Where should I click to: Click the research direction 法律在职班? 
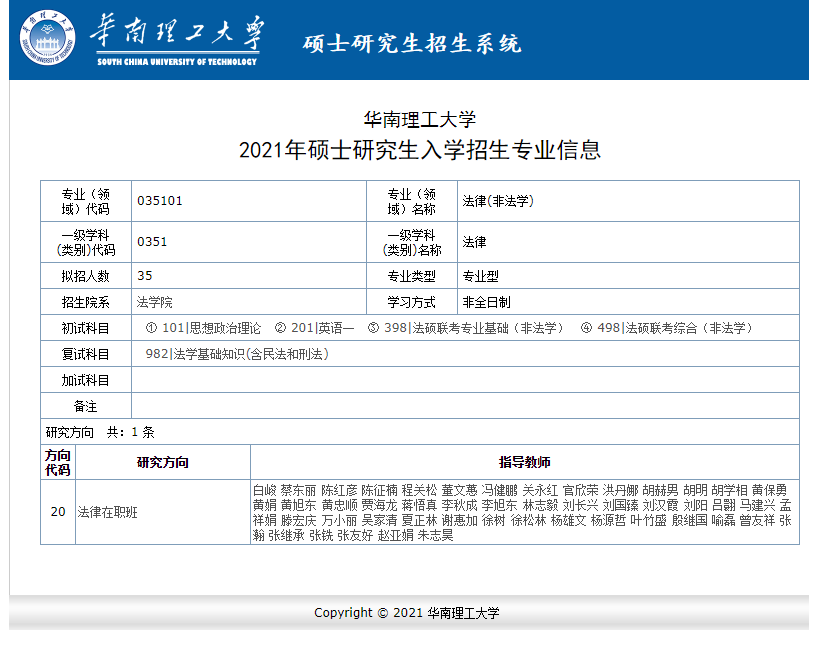(x=107, y=512)
